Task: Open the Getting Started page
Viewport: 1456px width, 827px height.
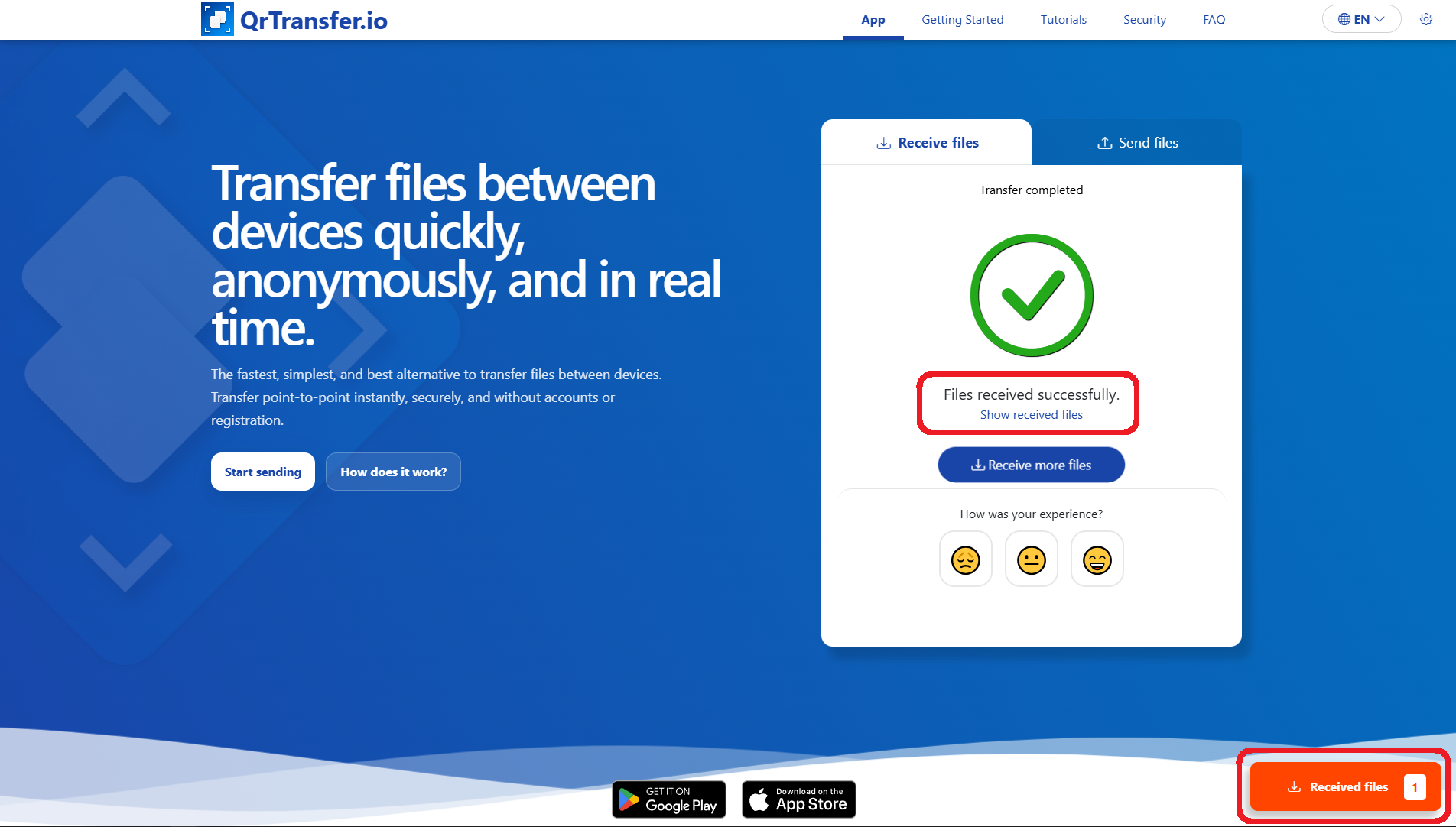Action: (963, 20)
